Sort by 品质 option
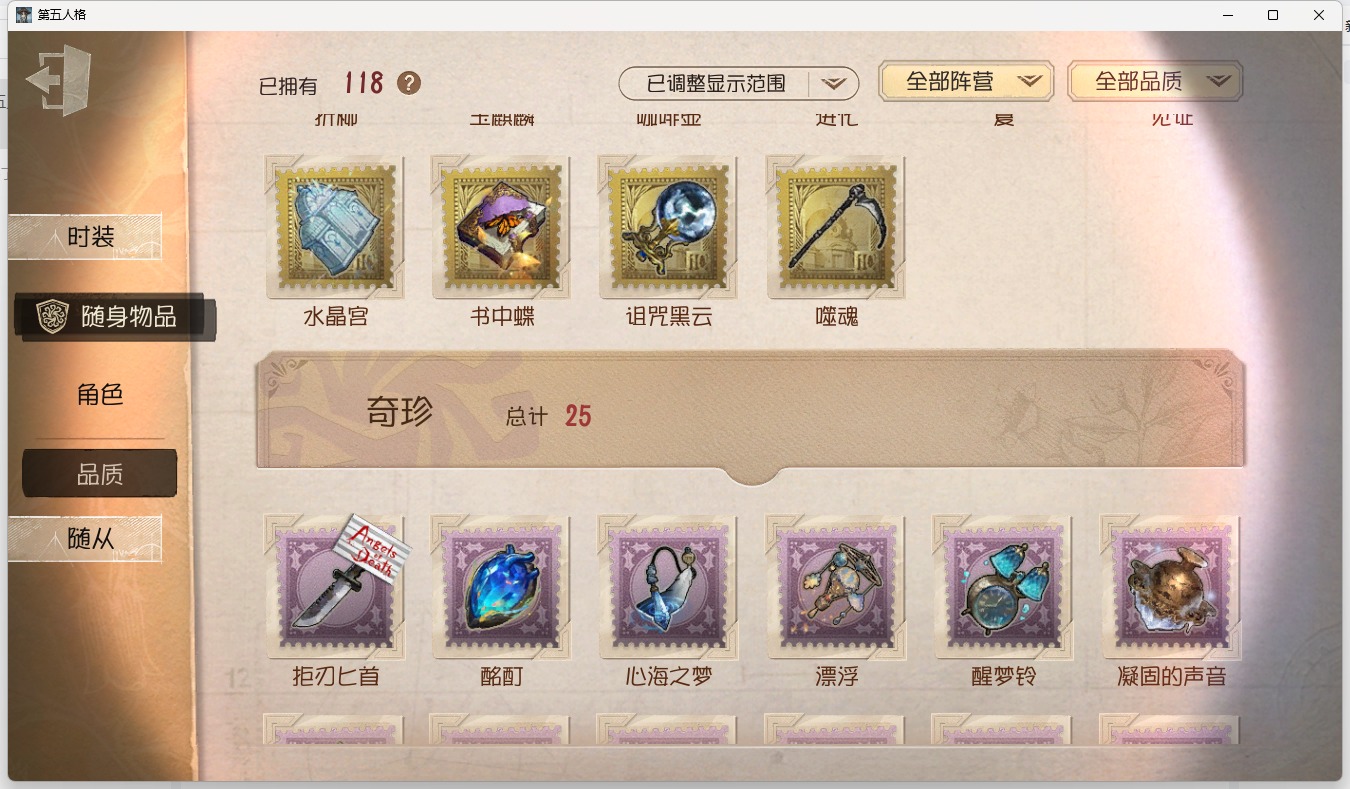The height and width of the screenshot is (789, 1350). pos(100,473)
